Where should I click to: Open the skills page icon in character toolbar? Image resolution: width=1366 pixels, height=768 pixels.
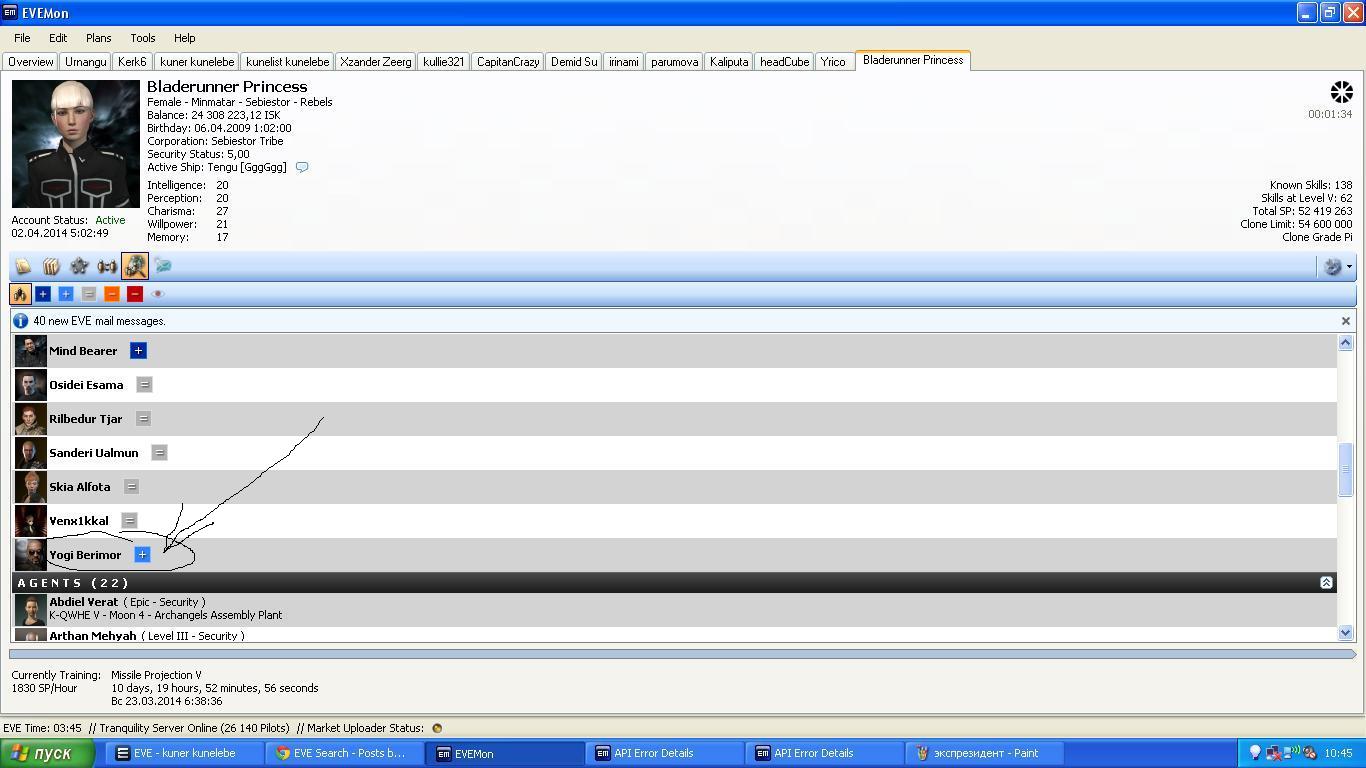coord(23,266)
